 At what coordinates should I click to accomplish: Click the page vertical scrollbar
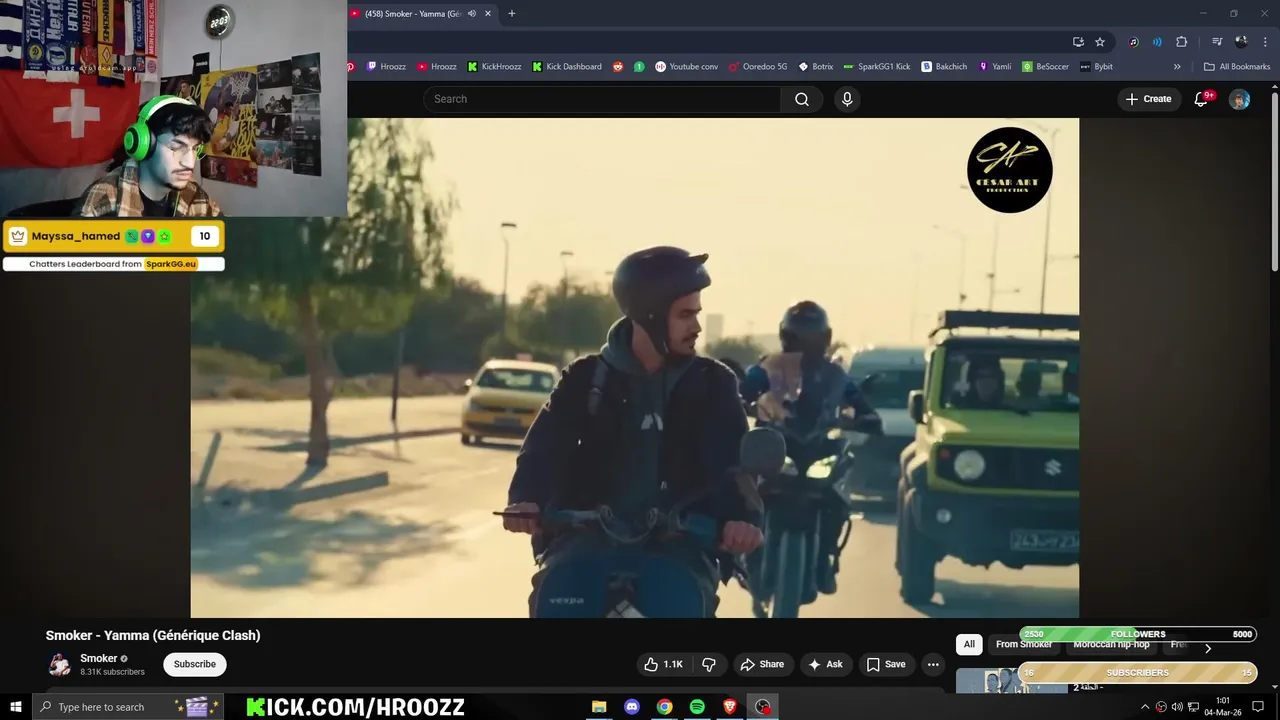click(1274, 180)
